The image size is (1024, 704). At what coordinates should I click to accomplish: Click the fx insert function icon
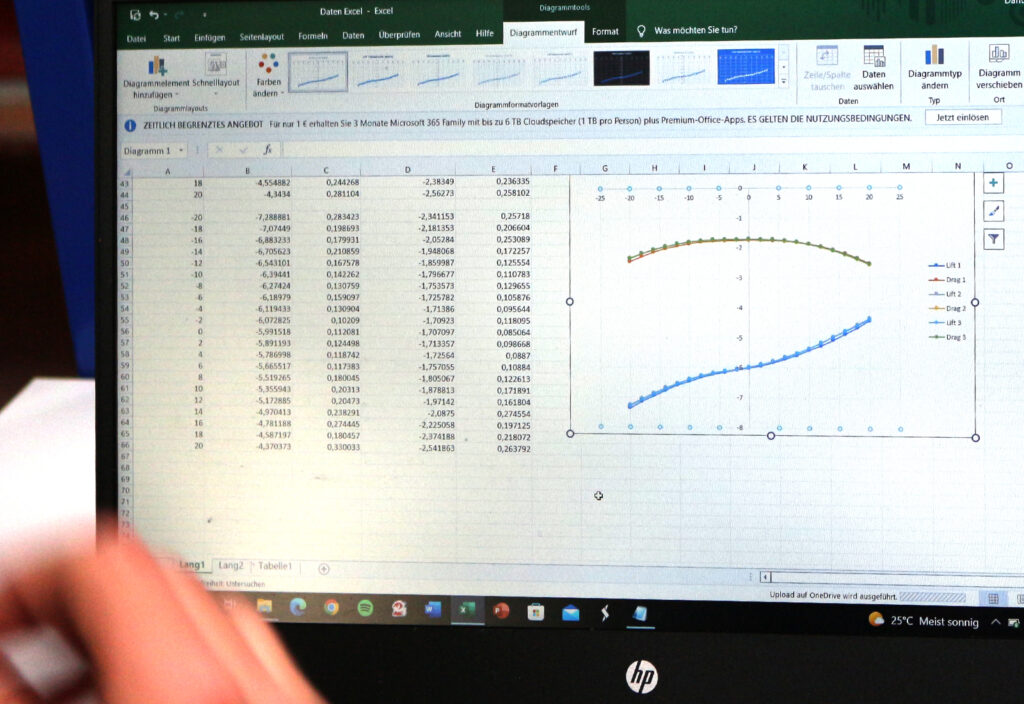(267, 150)
